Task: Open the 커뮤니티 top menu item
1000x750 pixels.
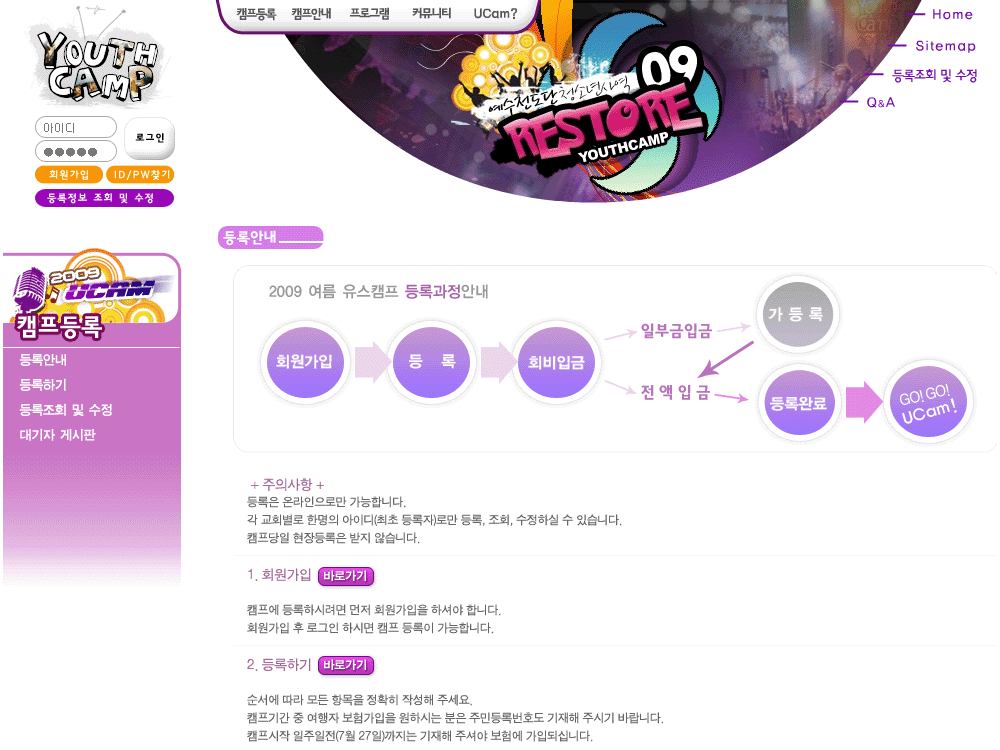Action: click(431, 13)
